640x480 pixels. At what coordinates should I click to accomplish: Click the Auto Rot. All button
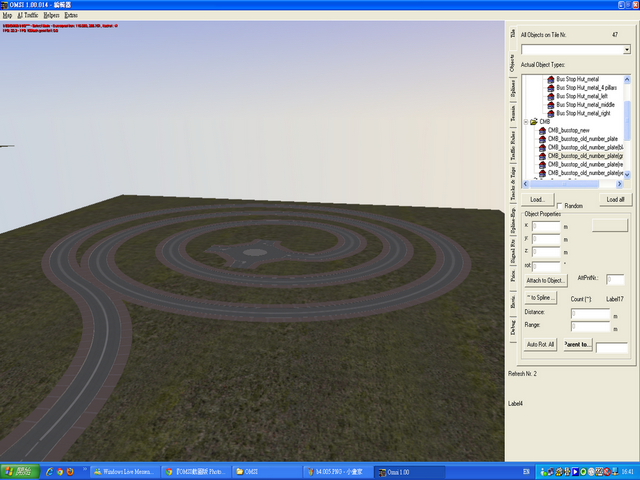pos(540,344)
